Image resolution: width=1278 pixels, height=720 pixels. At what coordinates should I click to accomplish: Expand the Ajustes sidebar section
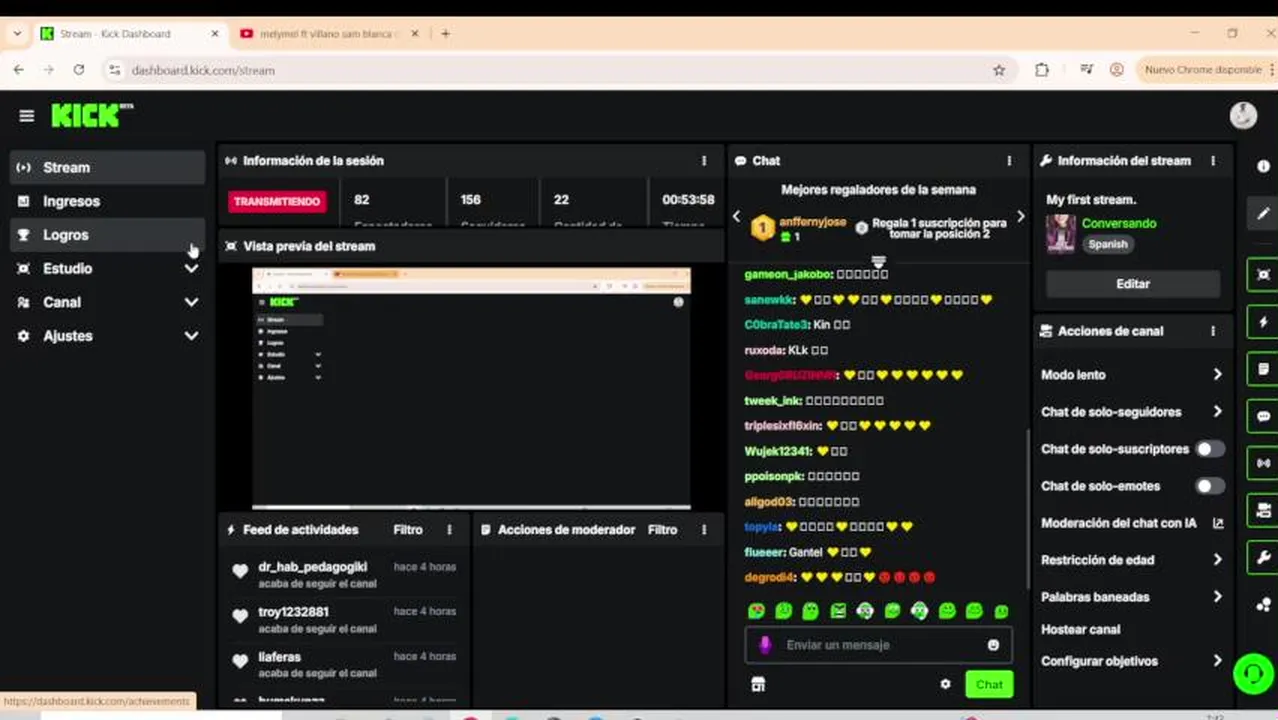click(191, 336)
